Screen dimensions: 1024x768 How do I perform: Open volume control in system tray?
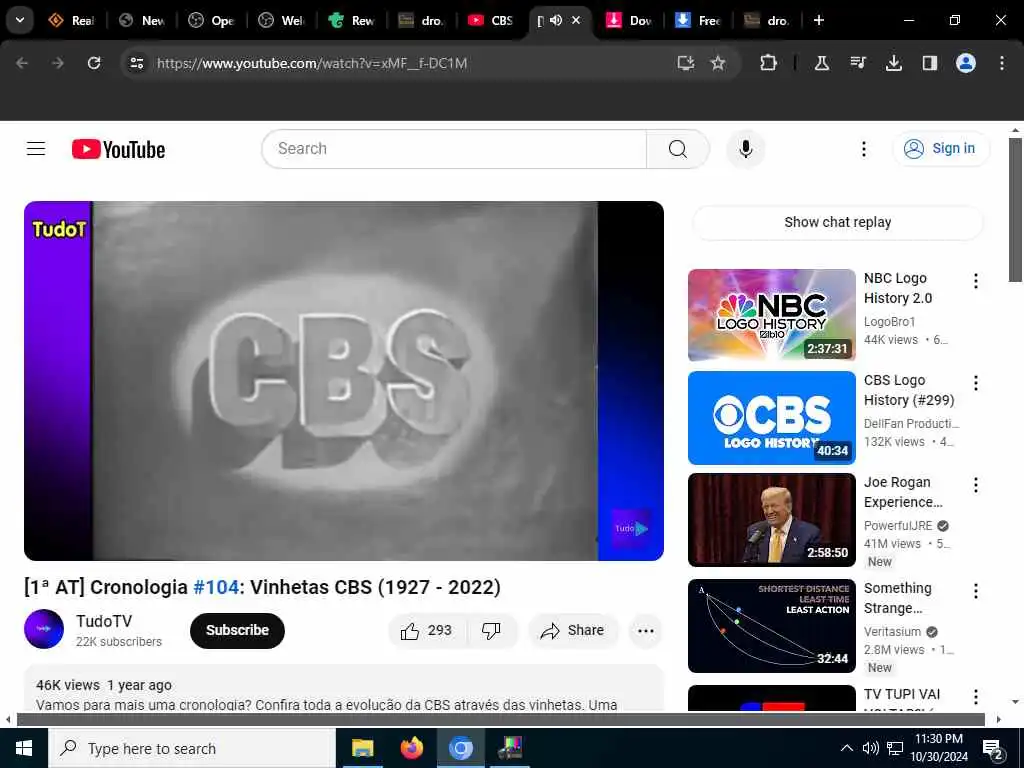870,748
